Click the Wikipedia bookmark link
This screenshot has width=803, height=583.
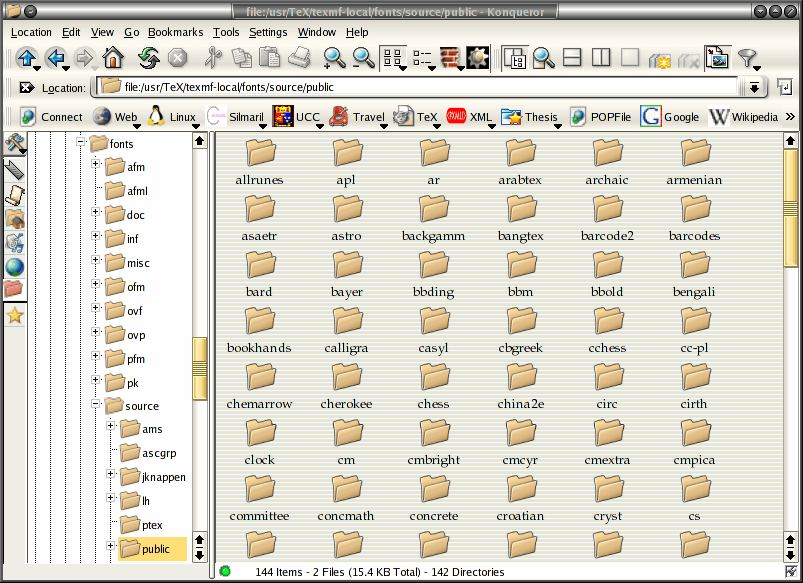(743, 117)
